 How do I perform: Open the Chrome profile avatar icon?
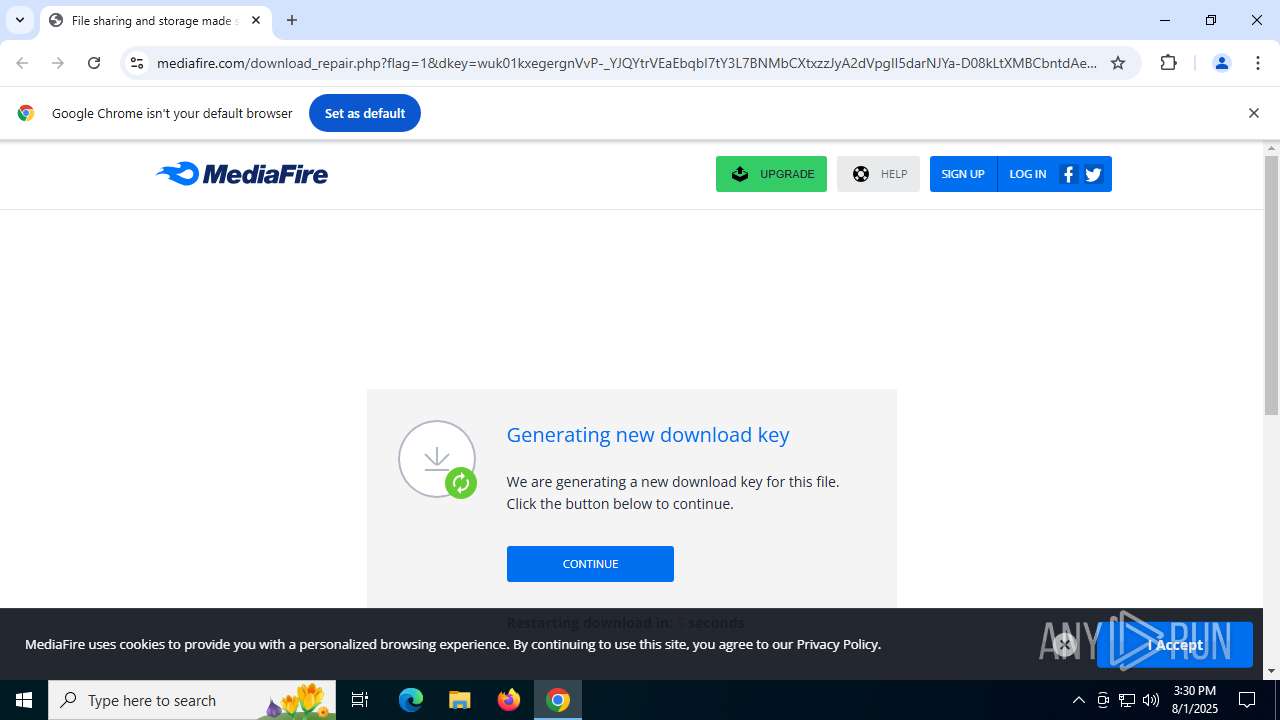click(1221, 63)
